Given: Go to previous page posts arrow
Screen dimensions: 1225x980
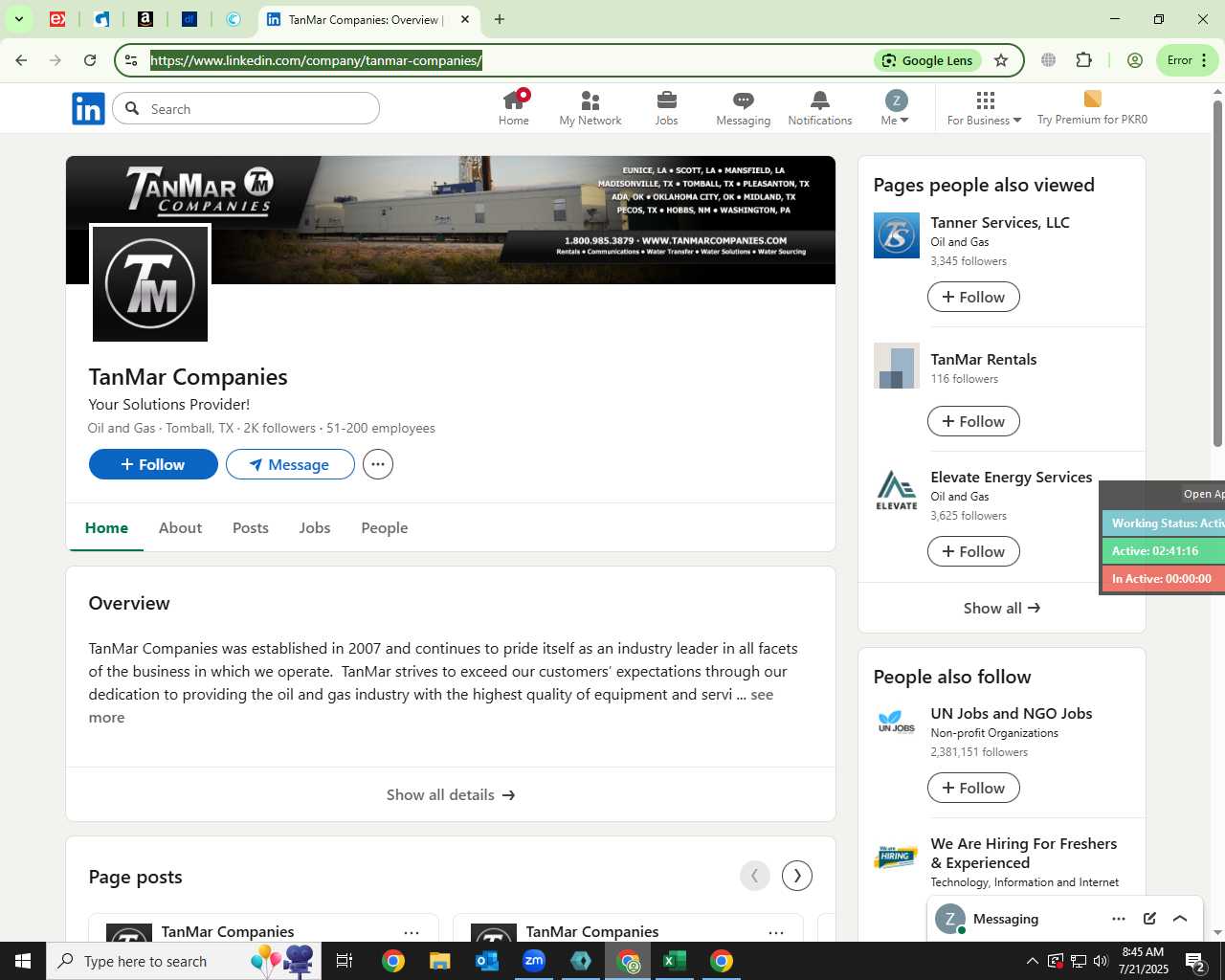Looking at the screenshot, I should coord(755,876).
